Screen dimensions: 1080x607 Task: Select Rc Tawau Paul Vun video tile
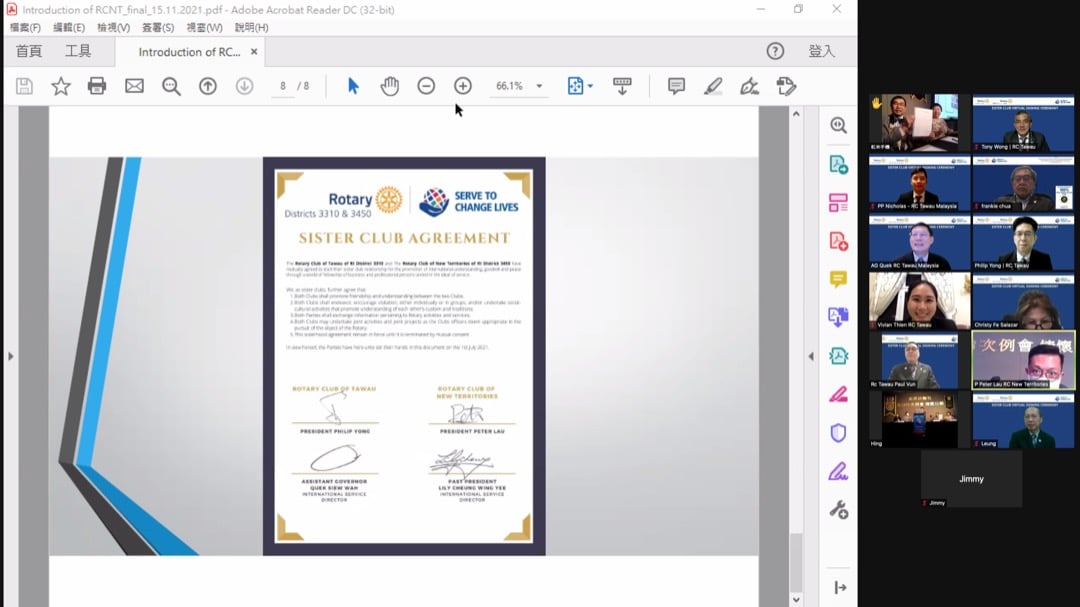(920, 360)
